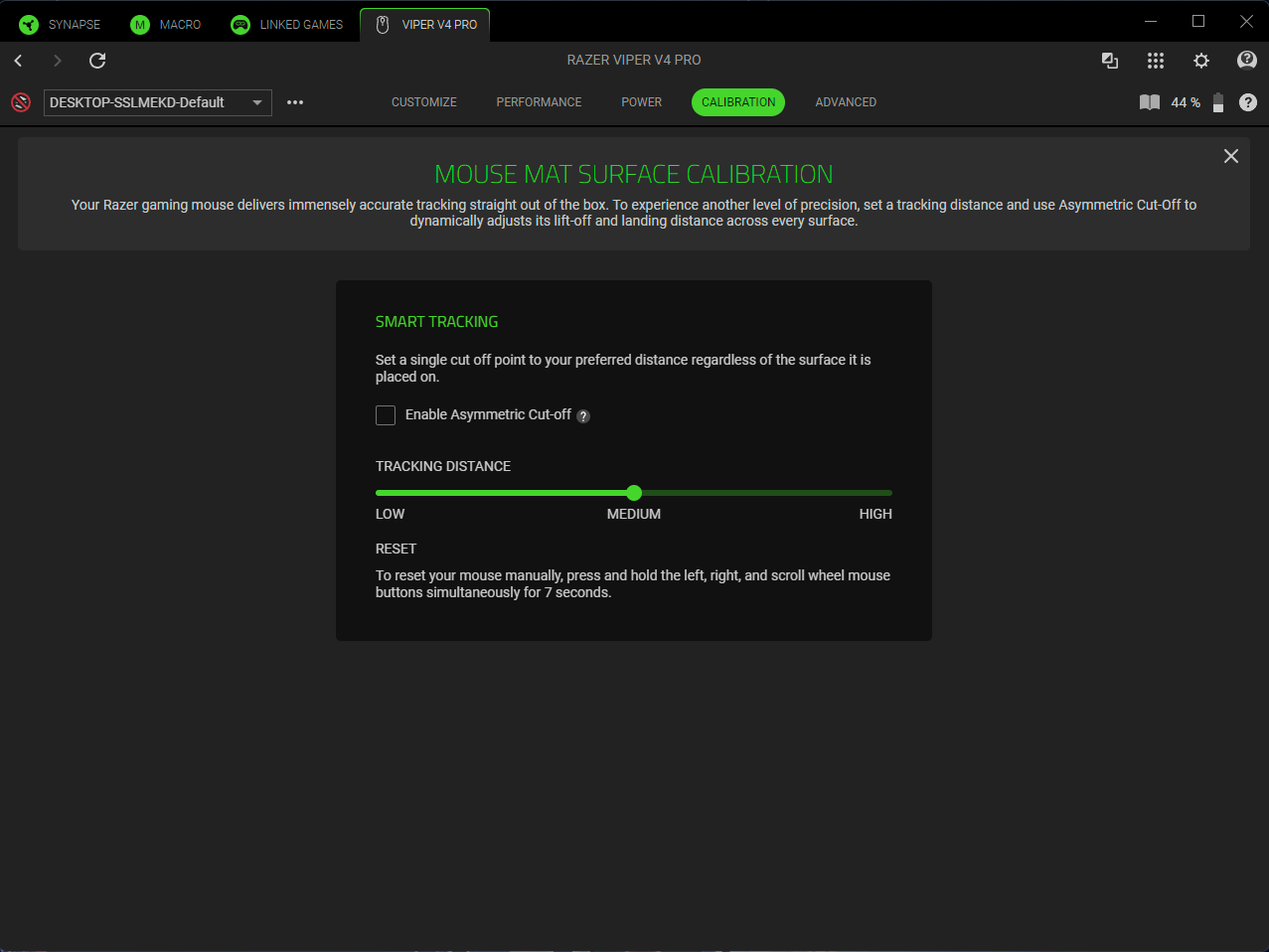This screenshot has height=952, width=1269.
Task: Click the Asymmetric Cut-off info tooltip icon
Action: 583,416
